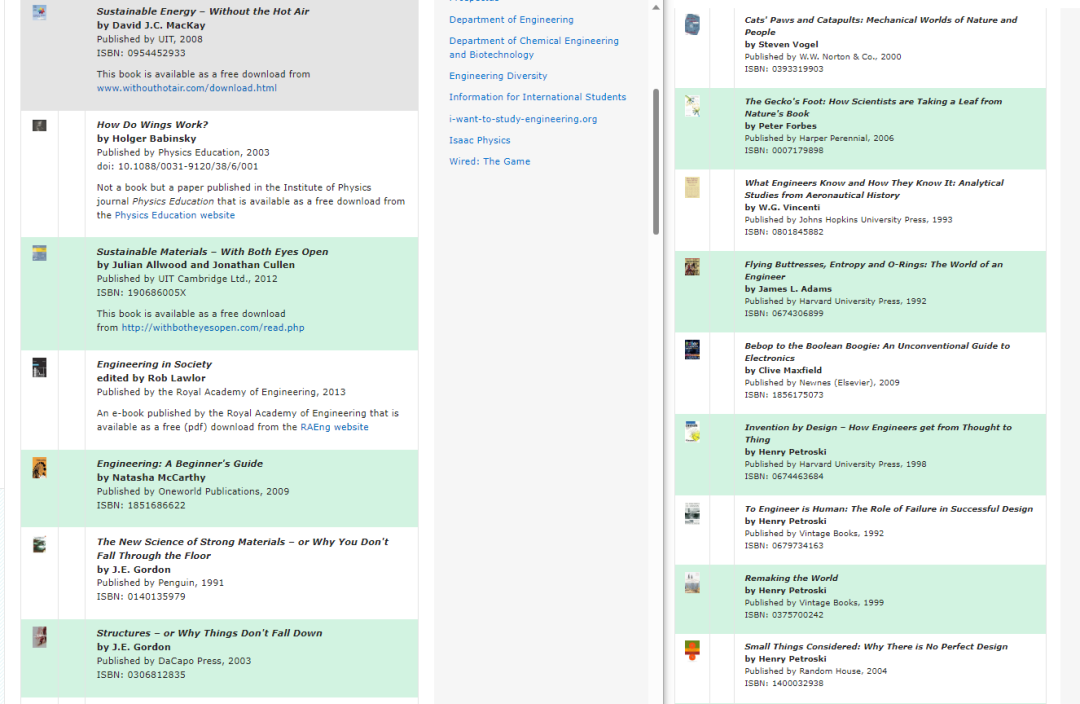Click 'Published by DaCapo Press, 2003' text
The height and width of the screenshot is (704, 1080).
pyautogui.click(x=174, y=661)
